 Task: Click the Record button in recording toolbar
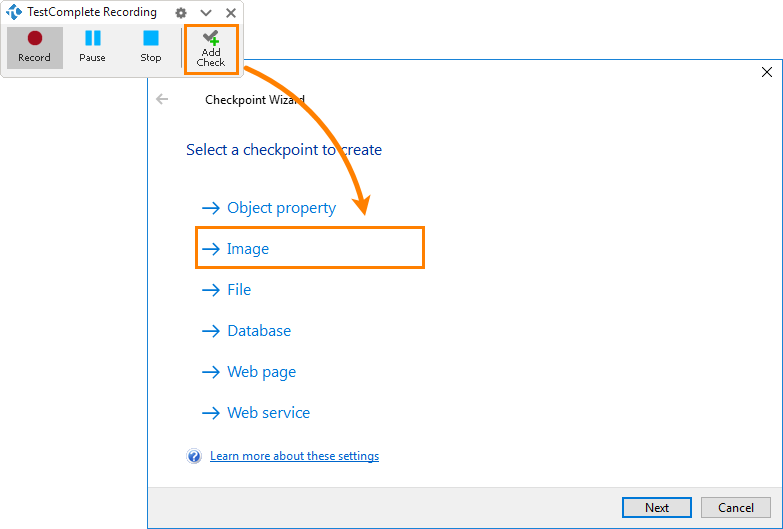(x=34, y=47)
